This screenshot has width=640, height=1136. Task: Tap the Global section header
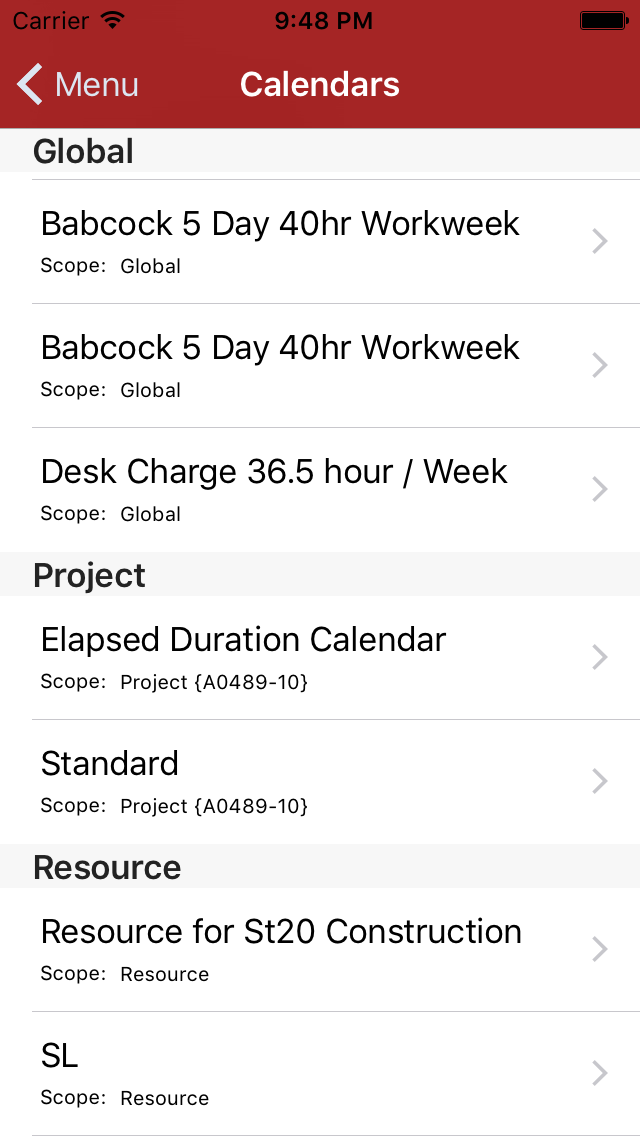tap(84, 152)
